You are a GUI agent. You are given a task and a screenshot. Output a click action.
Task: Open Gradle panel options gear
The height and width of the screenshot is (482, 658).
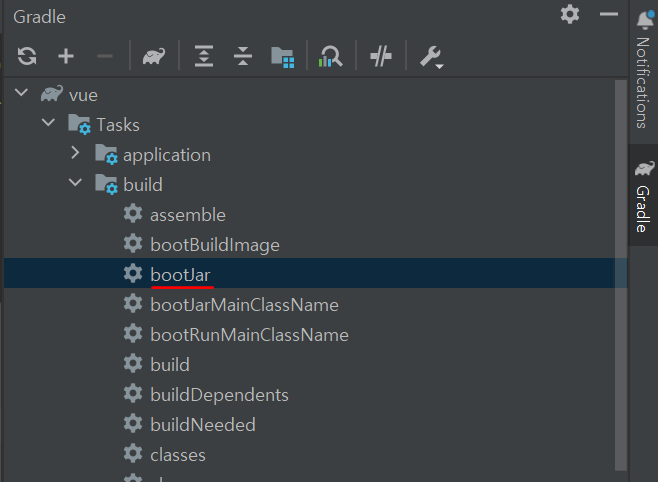(570, 15)
